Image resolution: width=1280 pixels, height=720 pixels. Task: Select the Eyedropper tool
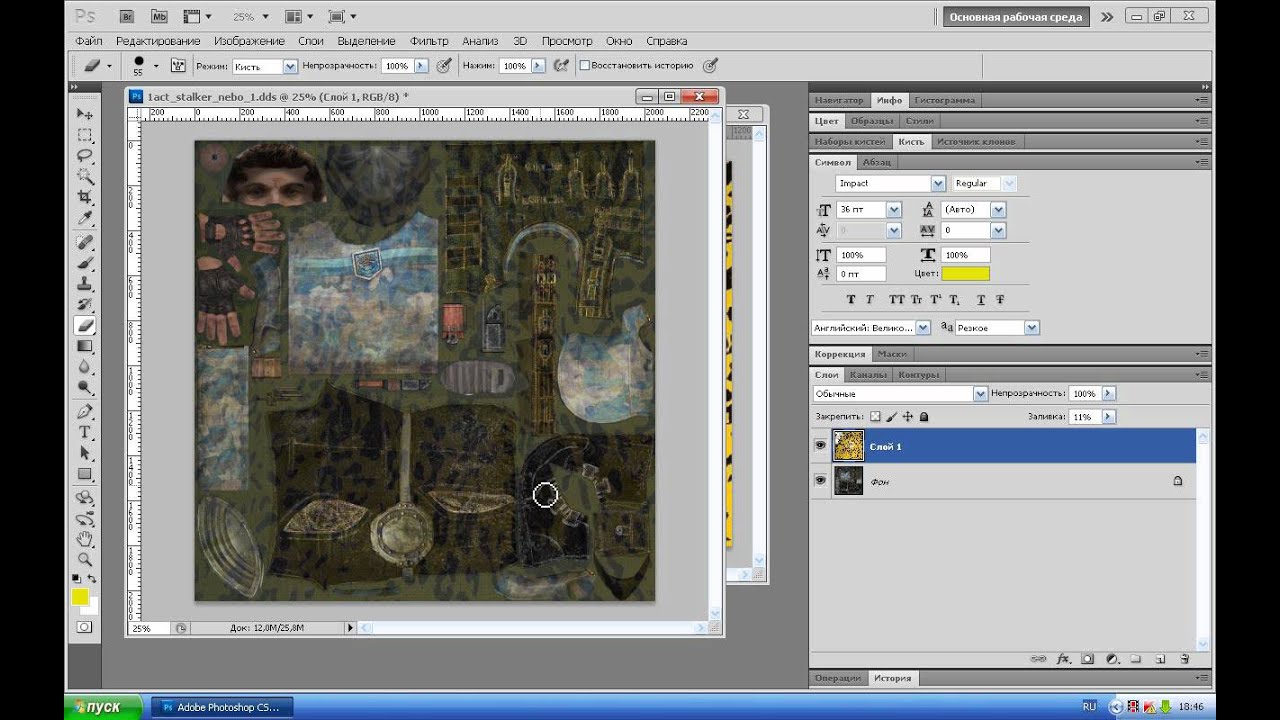coord(85,219)
